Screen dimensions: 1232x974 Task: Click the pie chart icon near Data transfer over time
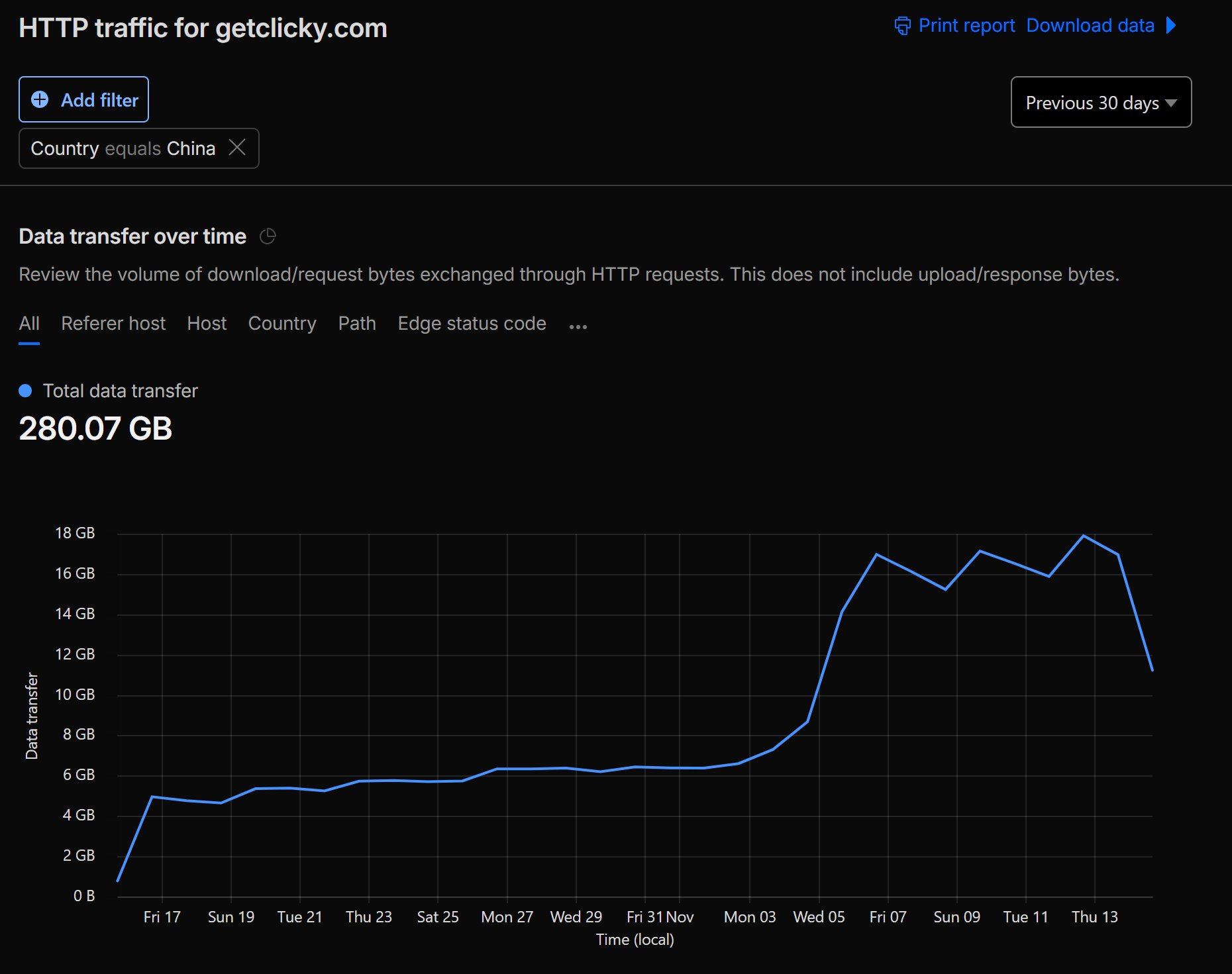[x=267, y=236]
